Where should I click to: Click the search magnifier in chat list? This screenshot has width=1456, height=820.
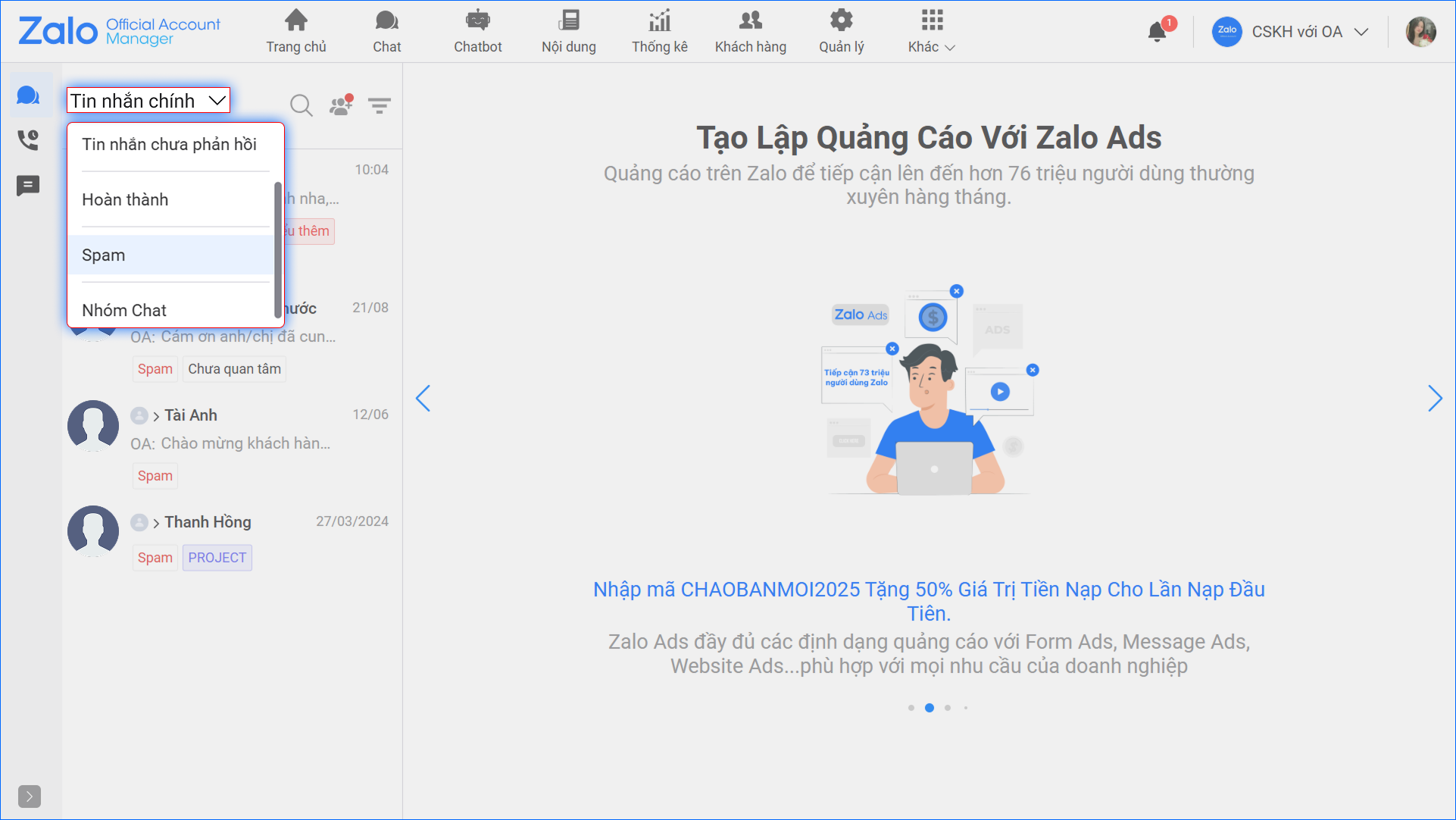pyautogui.click(x=301, y=105)
